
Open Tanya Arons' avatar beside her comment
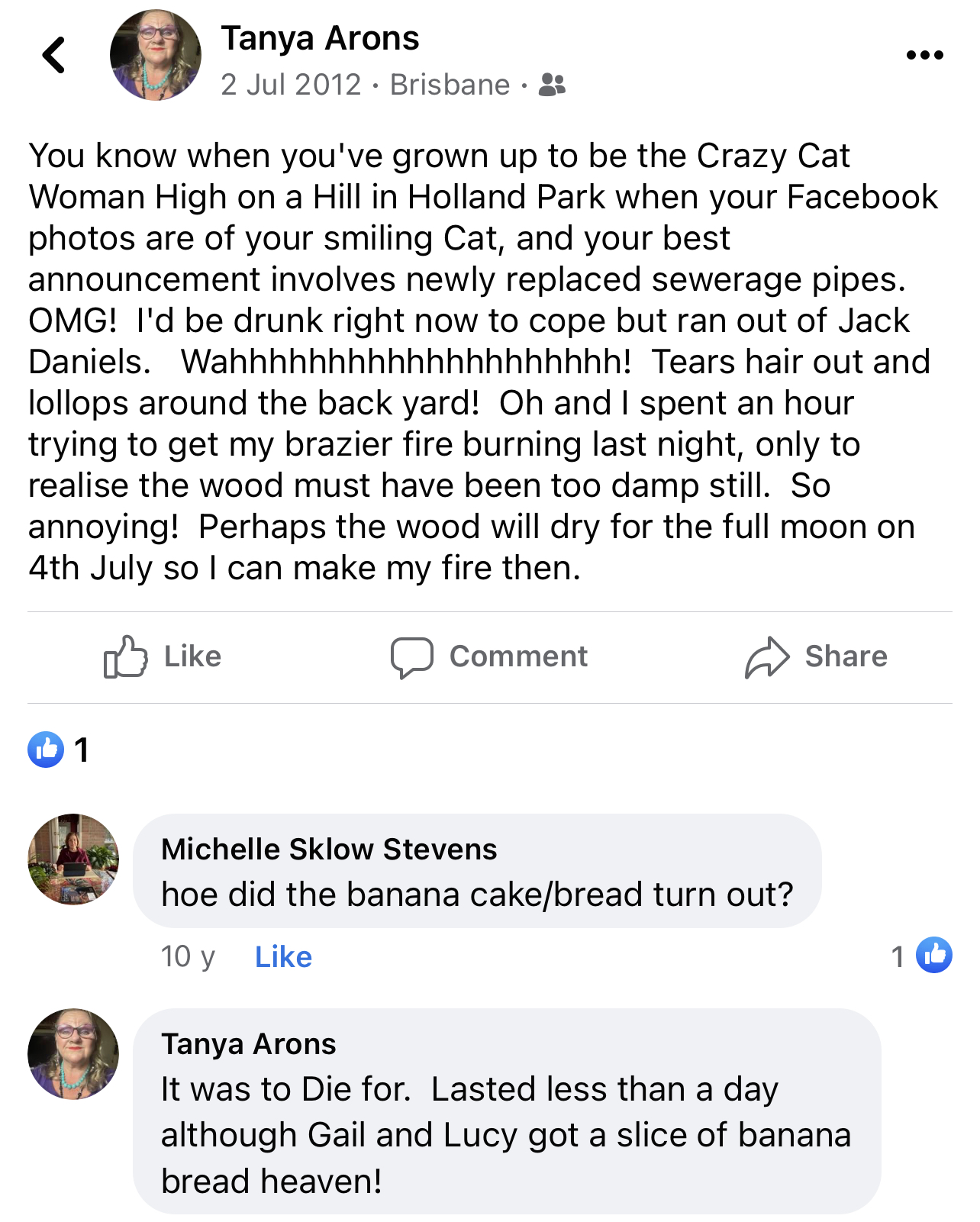(73, 1054)
